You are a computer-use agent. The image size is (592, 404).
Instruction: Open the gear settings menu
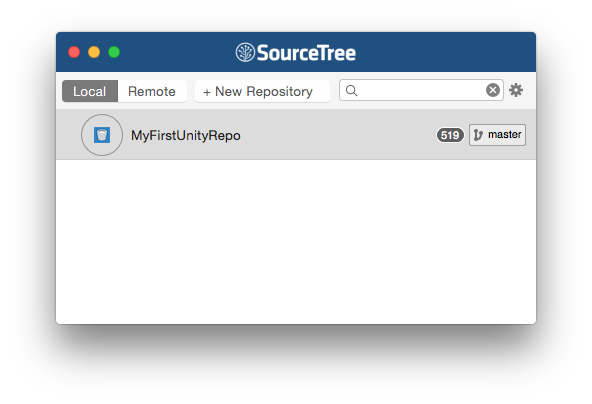click(x=516, y=90)
